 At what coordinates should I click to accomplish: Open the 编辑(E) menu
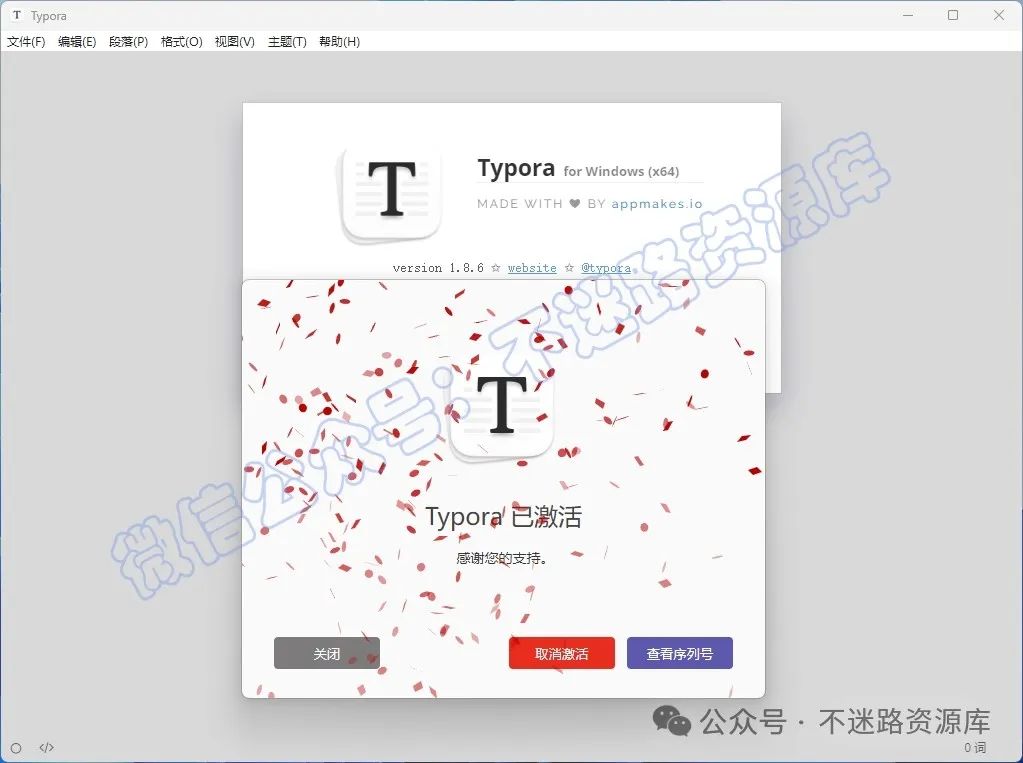click(77, 42)
